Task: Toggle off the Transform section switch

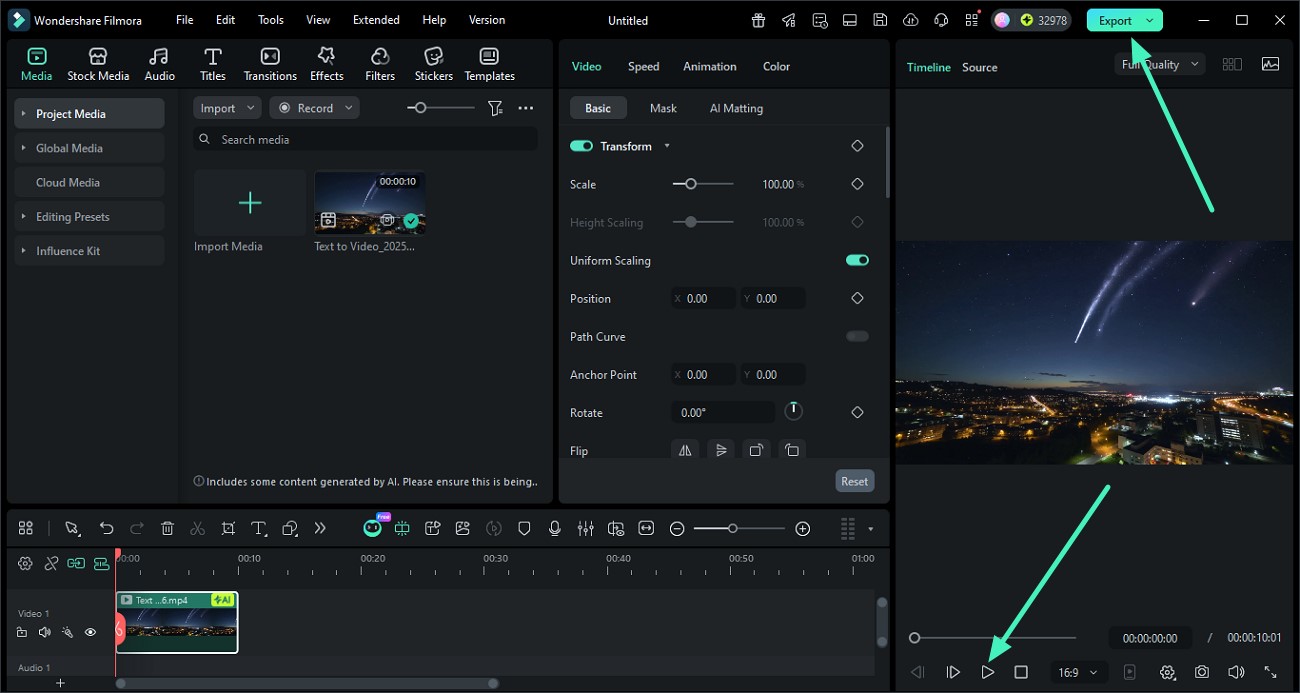Action: 581,145
